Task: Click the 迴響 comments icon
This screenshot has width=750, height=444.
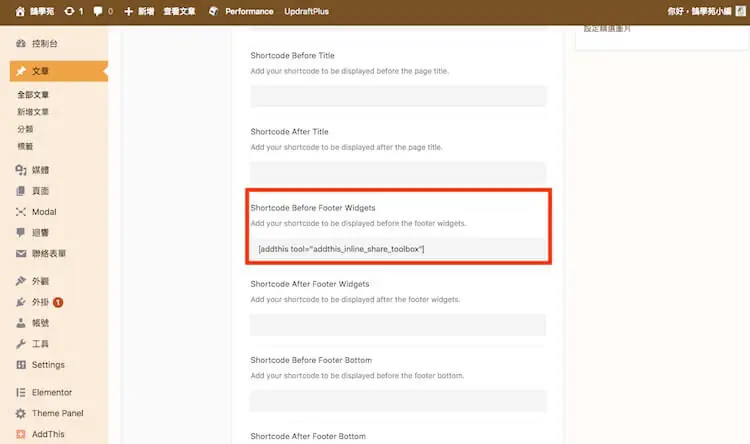Action: (x=21, y=233)
